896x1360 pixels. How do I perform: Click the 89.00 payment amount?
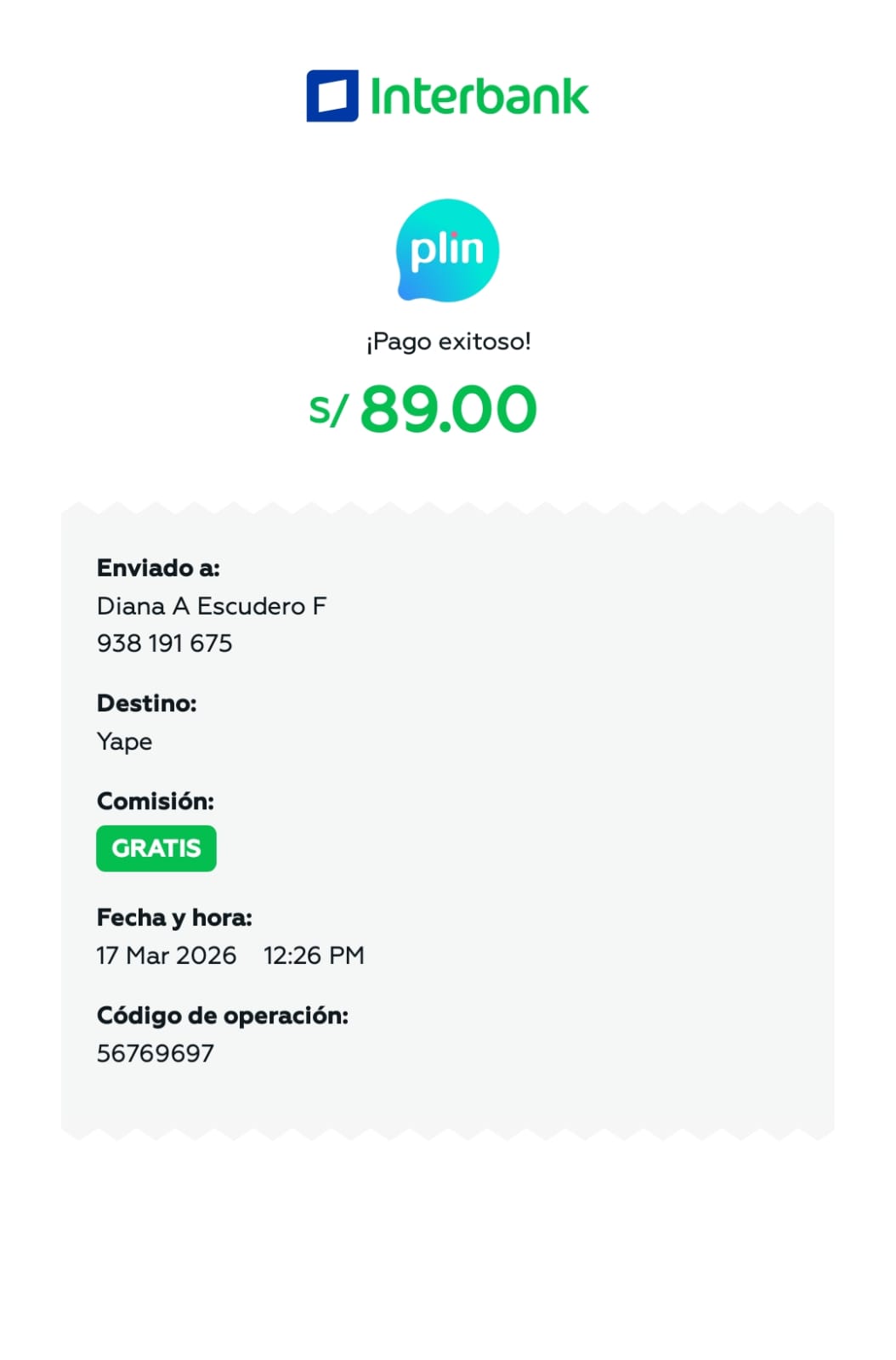(448, 410)
